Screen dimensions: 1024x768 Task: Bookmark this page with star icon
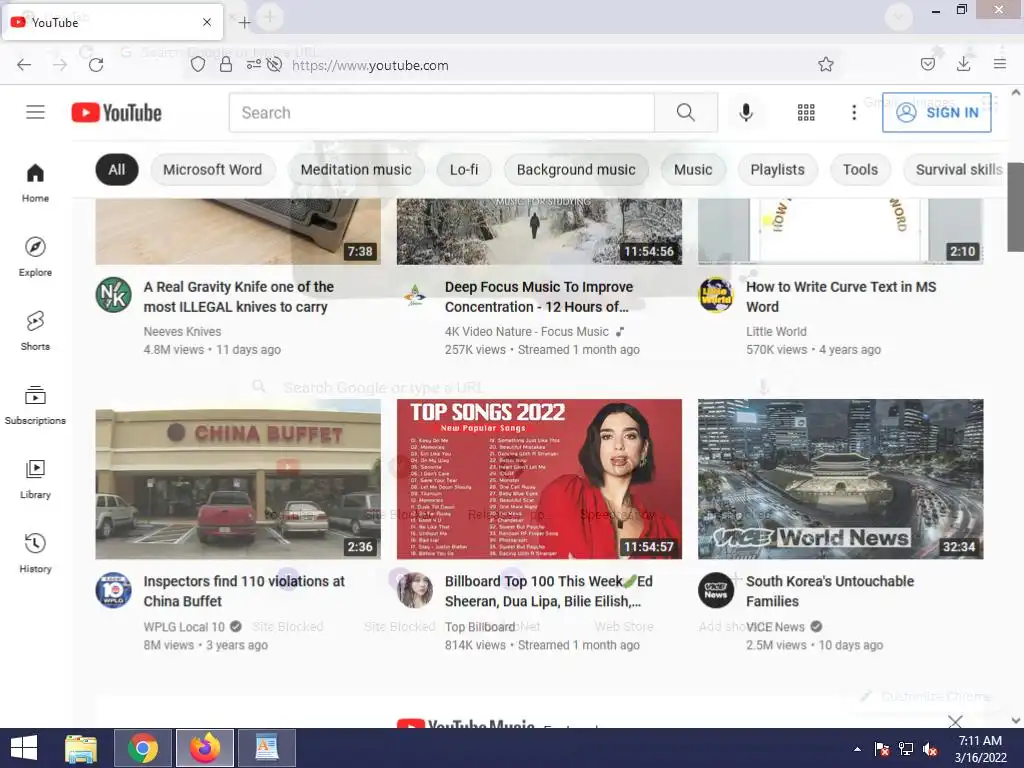point(825,65)
